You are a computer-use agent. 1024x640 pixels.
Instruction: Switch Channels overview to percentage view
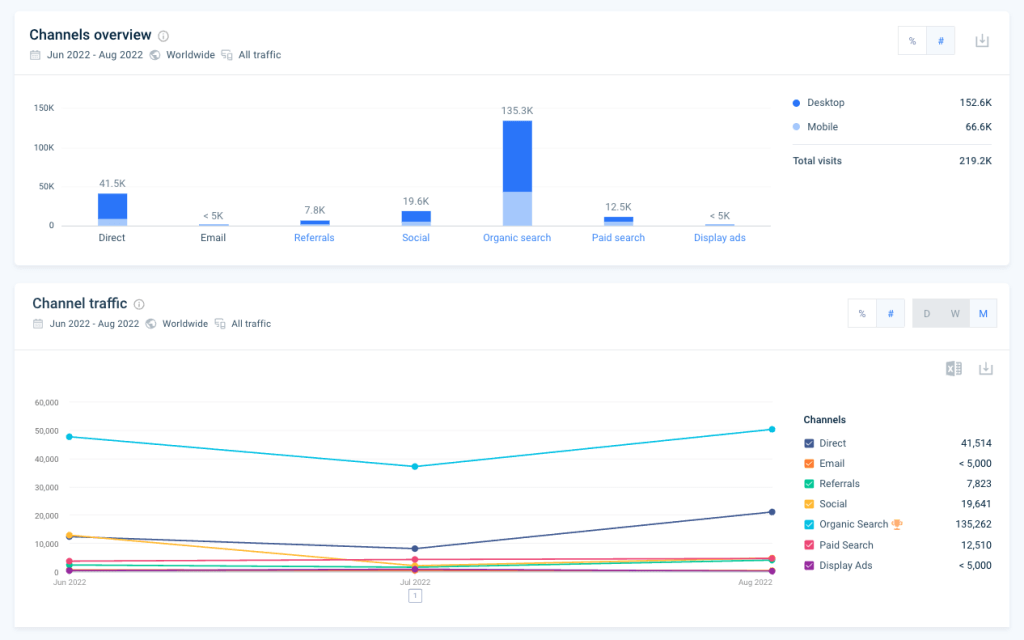(911, 40)
